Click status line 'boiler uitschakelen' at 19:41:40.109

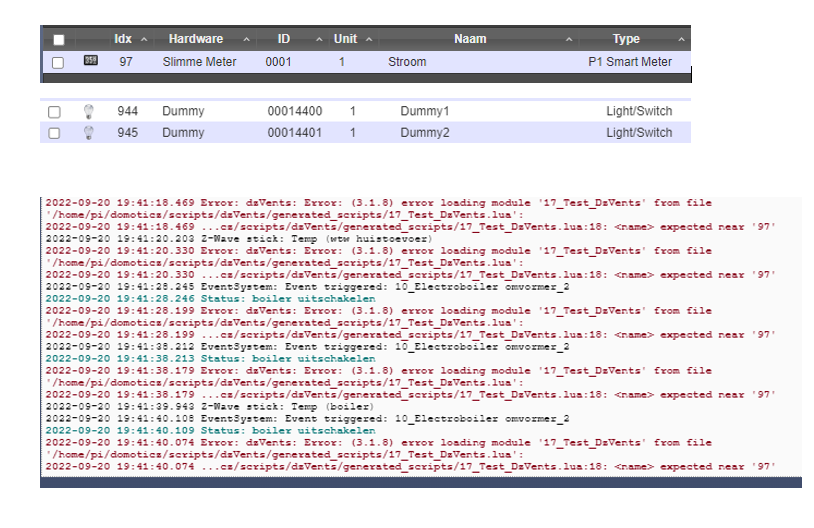pos(210,431)
